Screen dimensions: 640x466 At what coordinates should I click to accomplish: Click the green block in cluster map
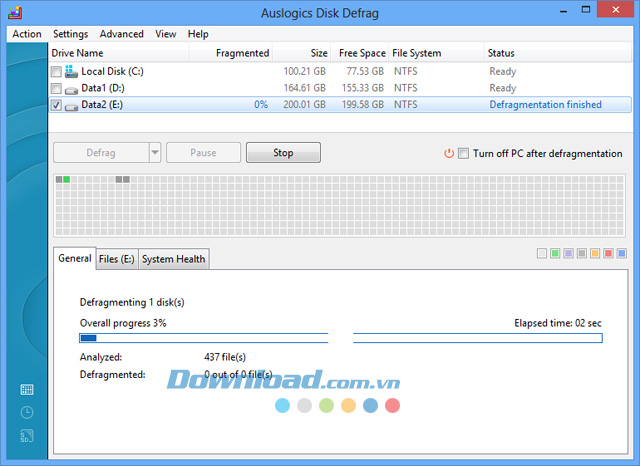[67, 179]
